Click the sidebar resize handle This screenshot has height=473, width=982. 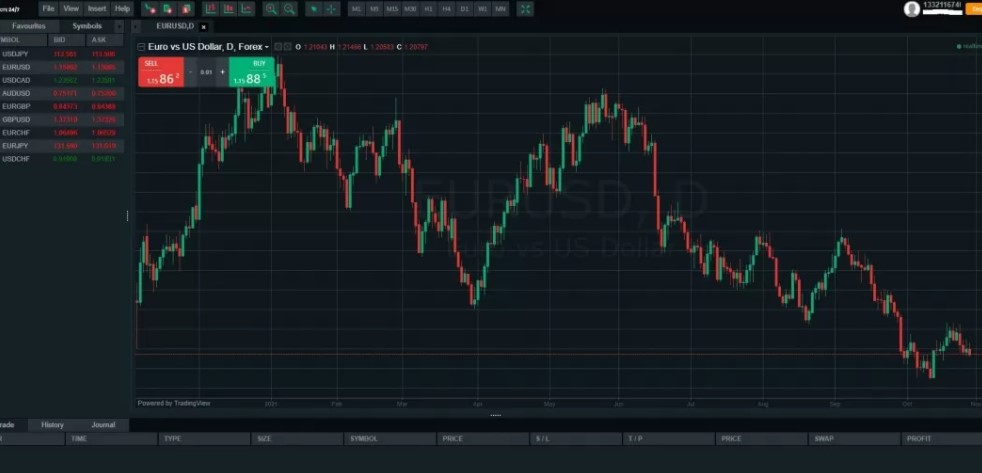pyautogui.click(x=128, y=216)
